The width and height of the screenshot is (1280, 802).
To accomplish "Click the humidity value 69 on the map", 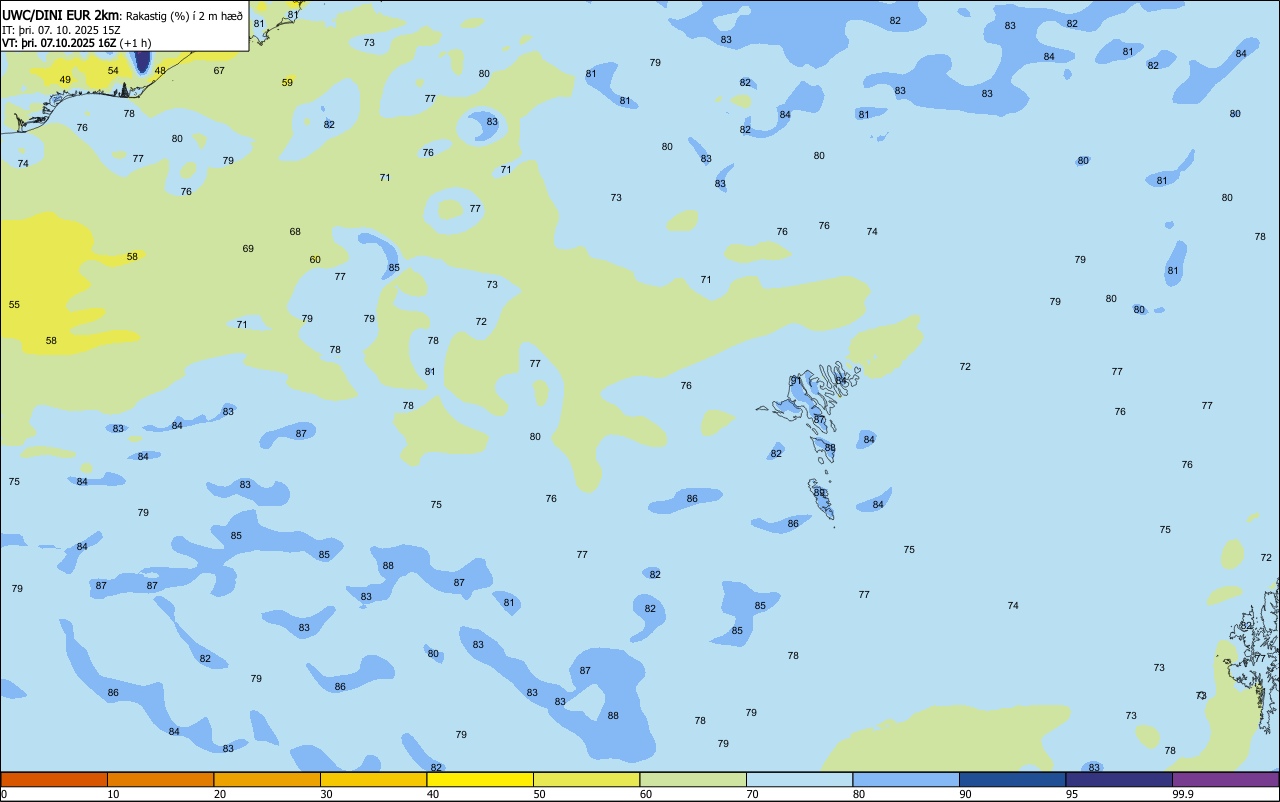I will 248,249.
